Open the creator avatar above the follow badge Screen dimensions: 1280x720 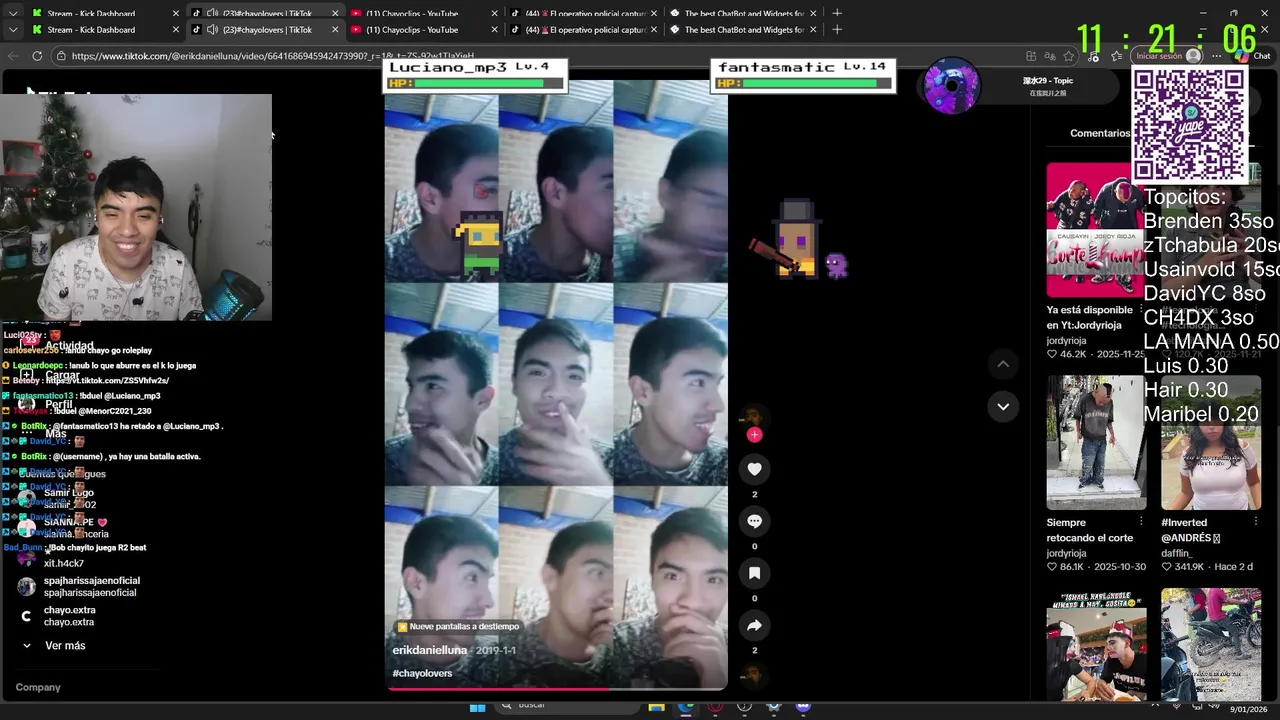(x=754, y=416)
